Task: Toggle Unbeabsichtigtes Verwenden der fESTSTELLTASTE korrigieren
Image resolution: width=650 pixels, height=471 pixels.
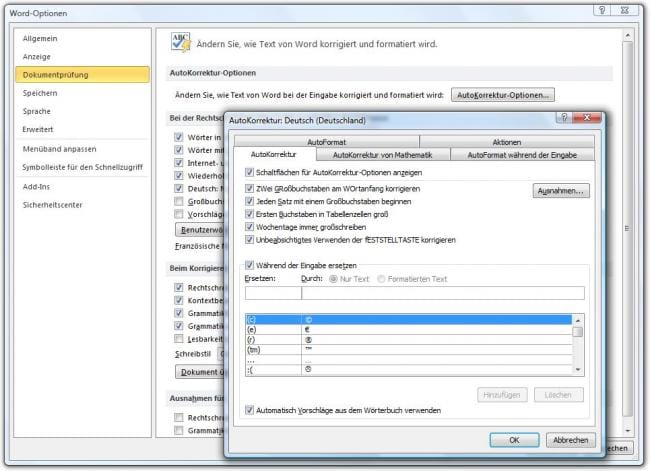Action: click(249, 240)
